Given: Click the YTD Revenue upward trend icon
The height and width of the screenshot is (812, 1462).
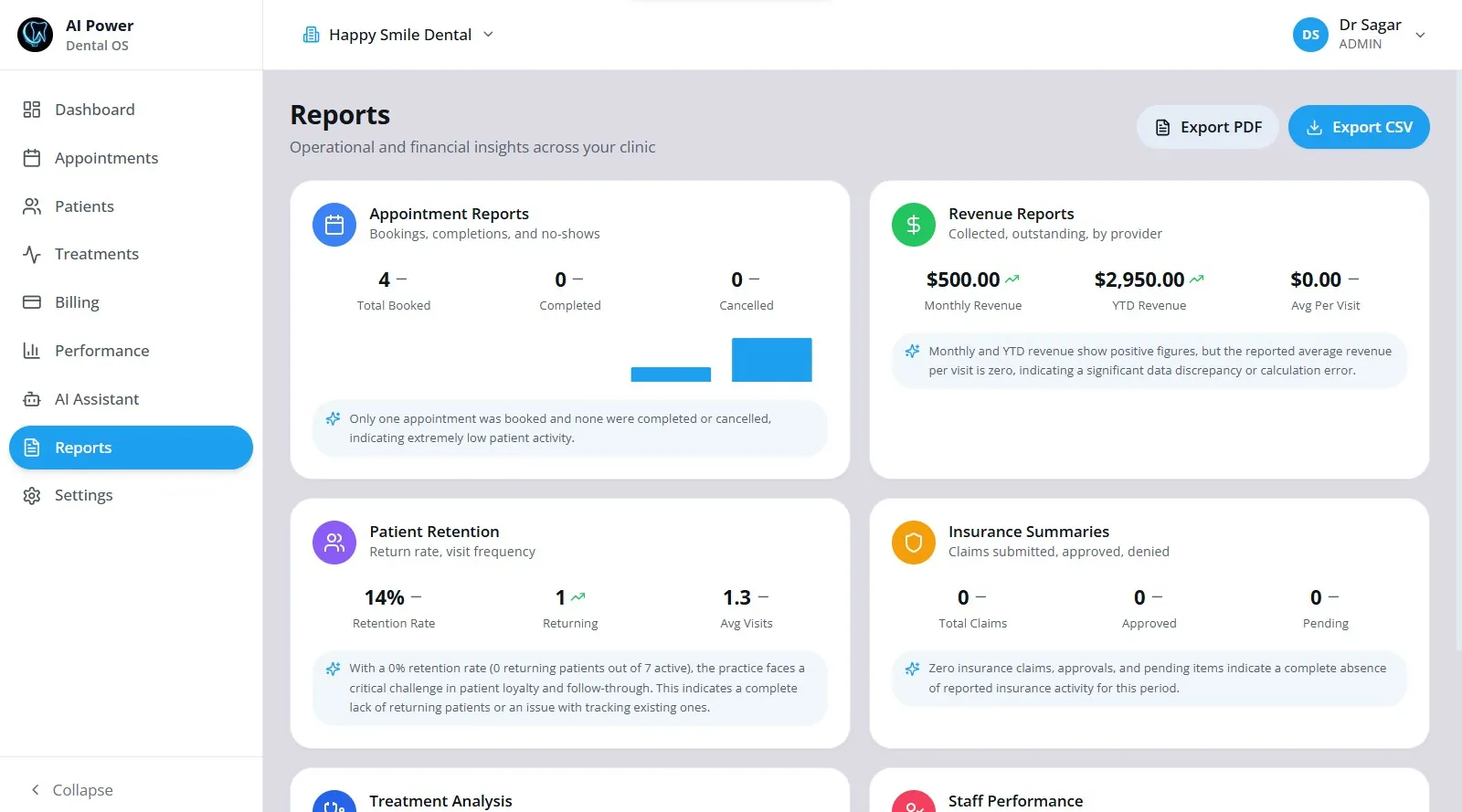Looking at the screenshot, I should 1197,279.
